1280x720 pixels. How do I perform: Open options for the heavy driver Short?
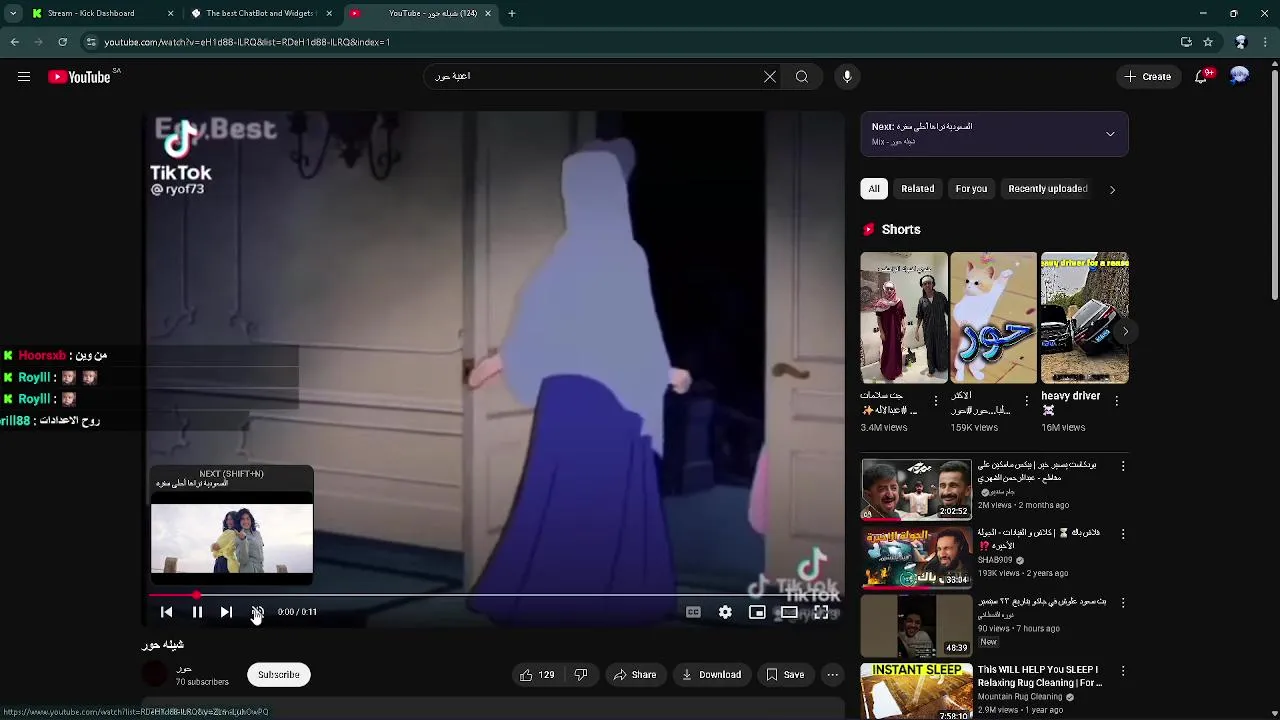point(1116,400)
